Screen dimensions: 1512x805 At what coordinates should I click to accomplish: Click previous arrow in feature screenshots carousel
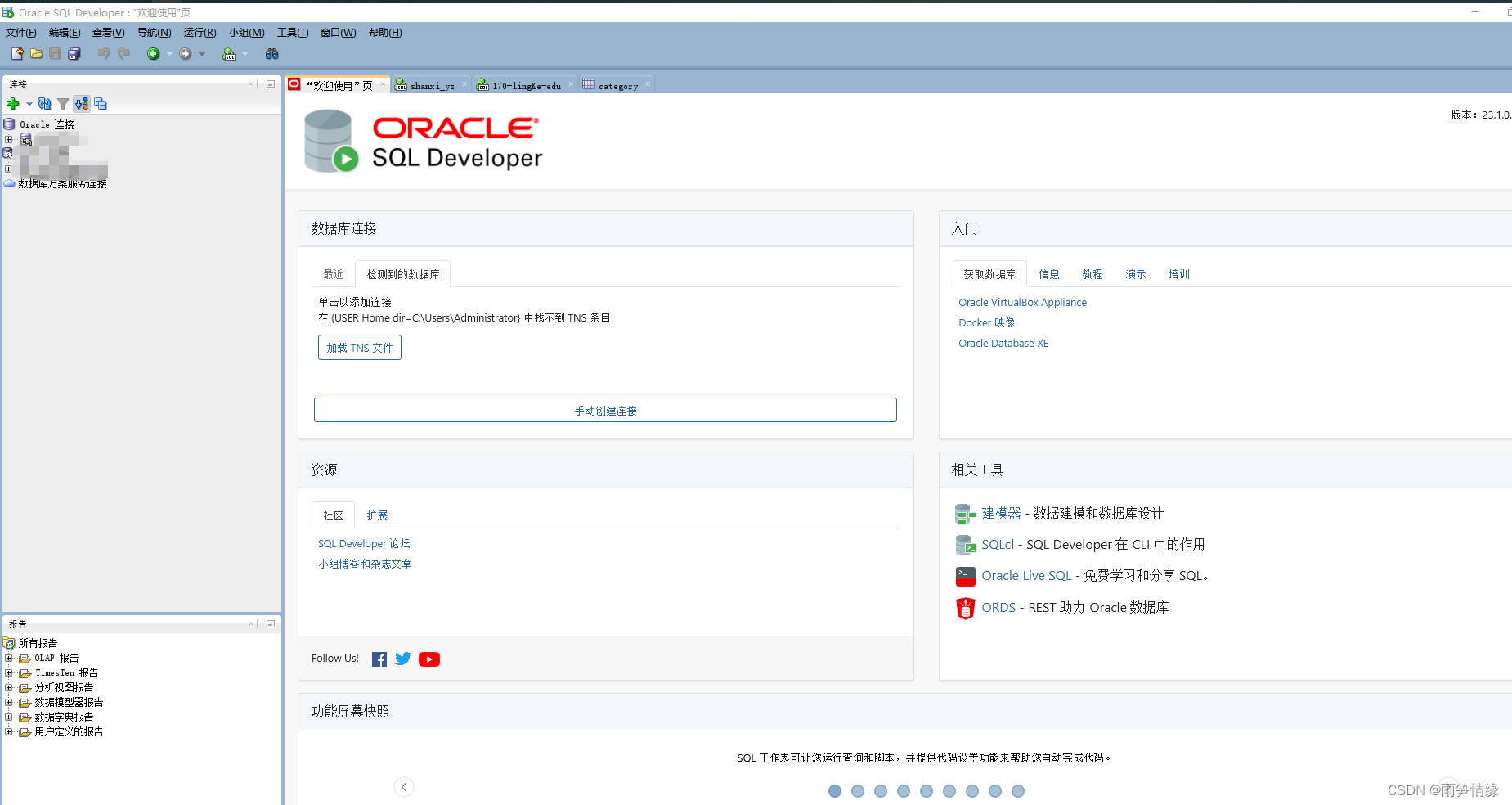coord(404,787)
